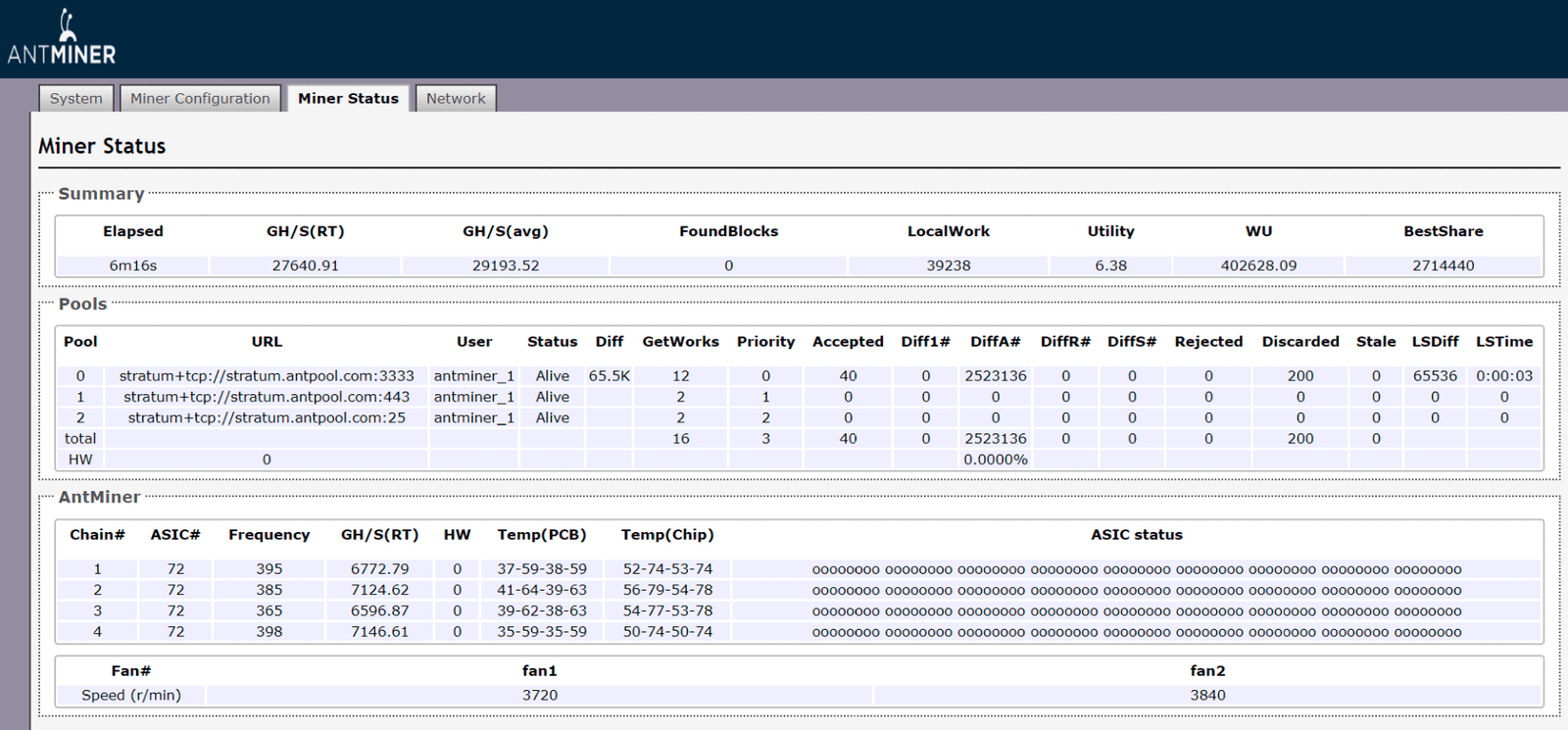Select chain 4 hashrate 7146.61
The width and height of the screenshot is (1568, 730).
[380, 632]
